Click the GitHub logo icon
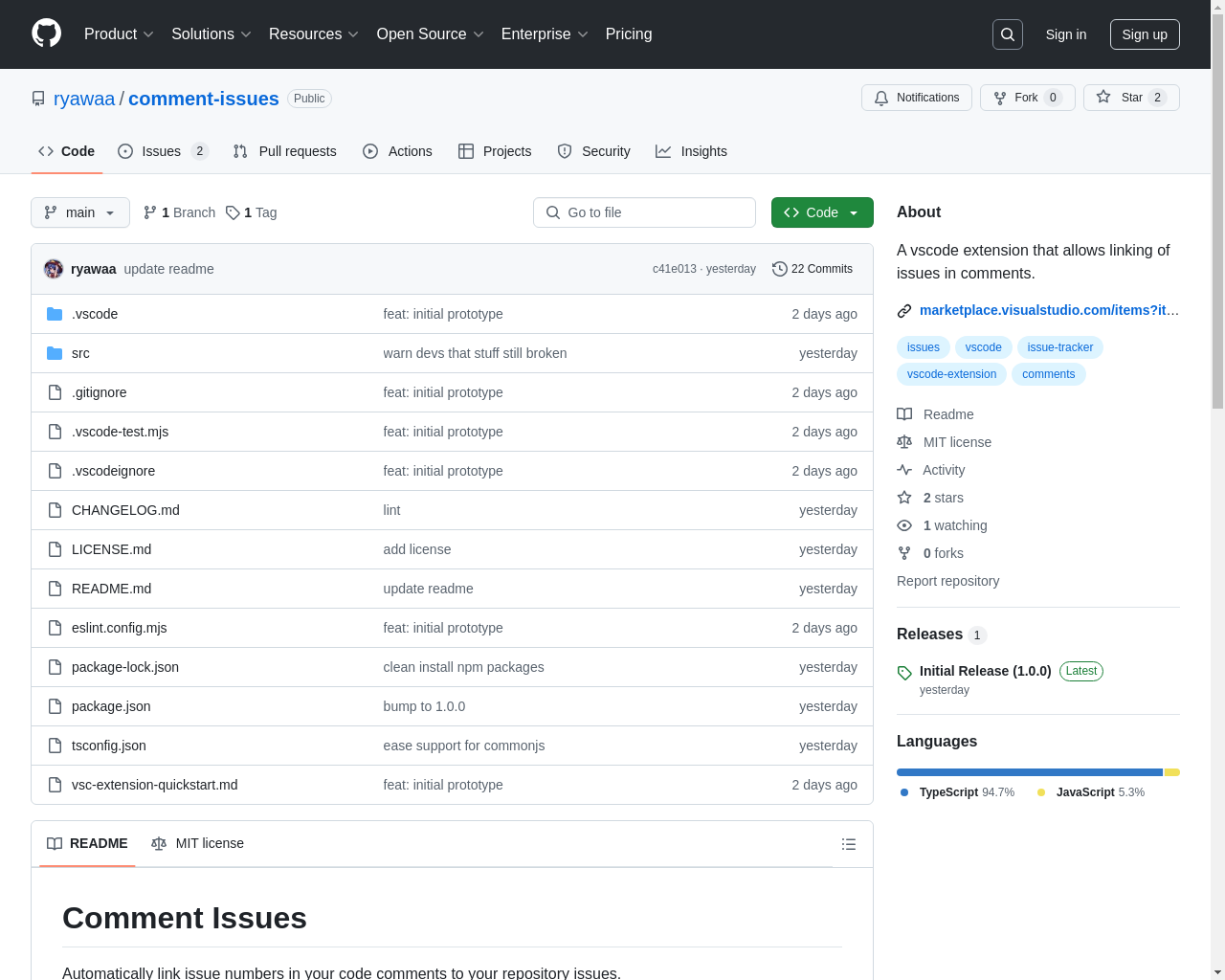Viewport: 1225px width, 980px height. coord(47,33)
